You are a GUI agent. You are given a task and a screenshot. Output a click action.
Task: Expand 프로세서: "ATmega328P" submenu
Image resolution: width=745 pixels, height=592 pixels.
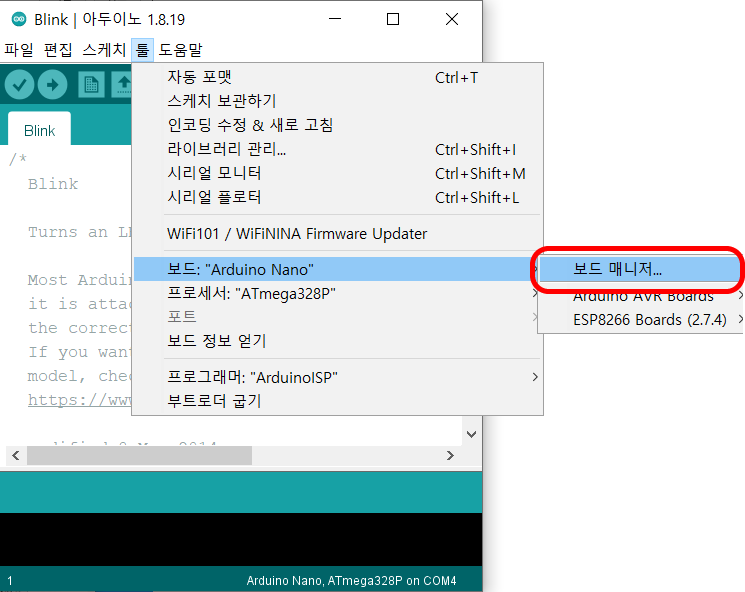[337, 294]
